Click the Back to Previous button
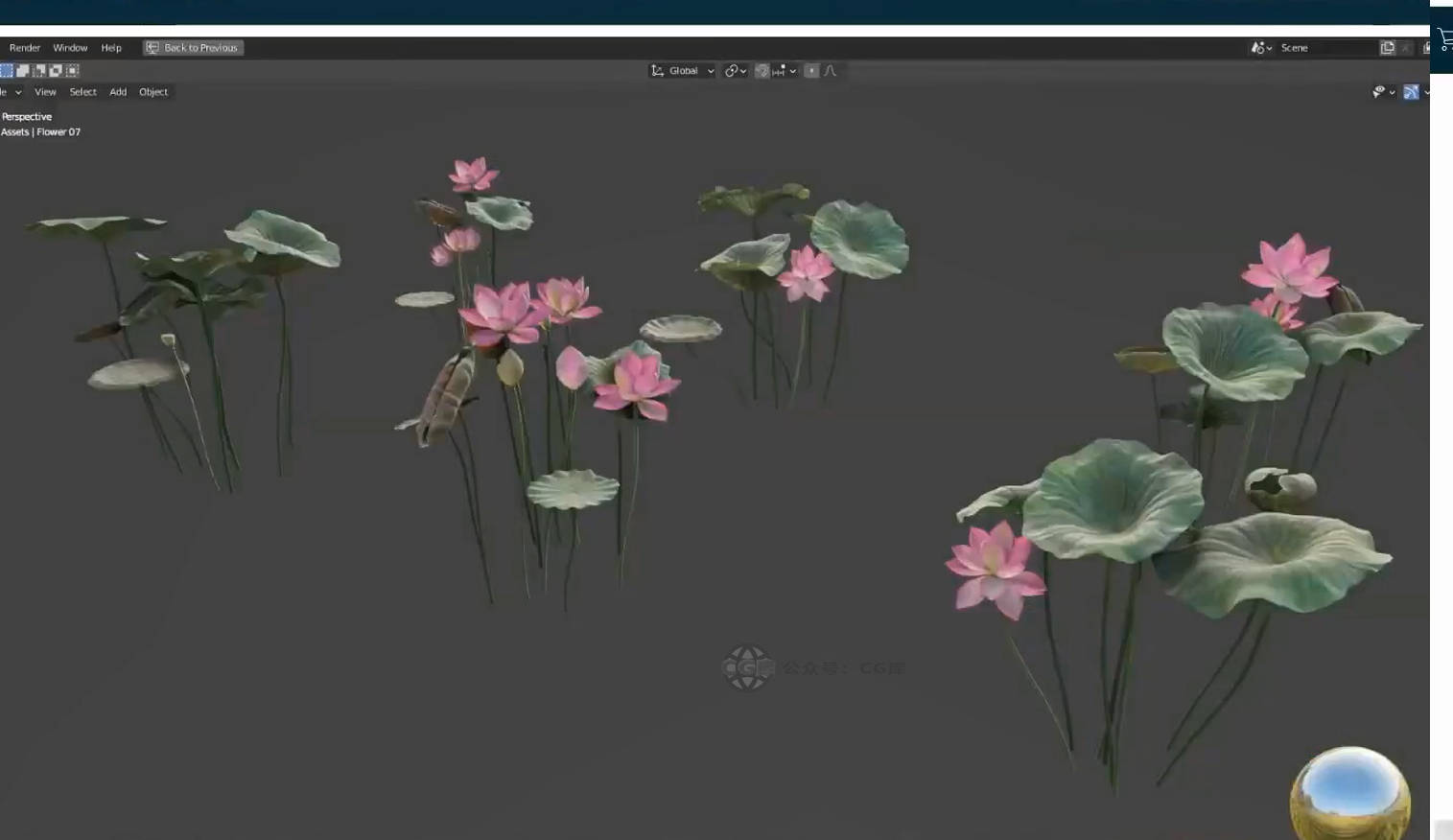This screenshot has width=1453, height=840. pos(193,48)
